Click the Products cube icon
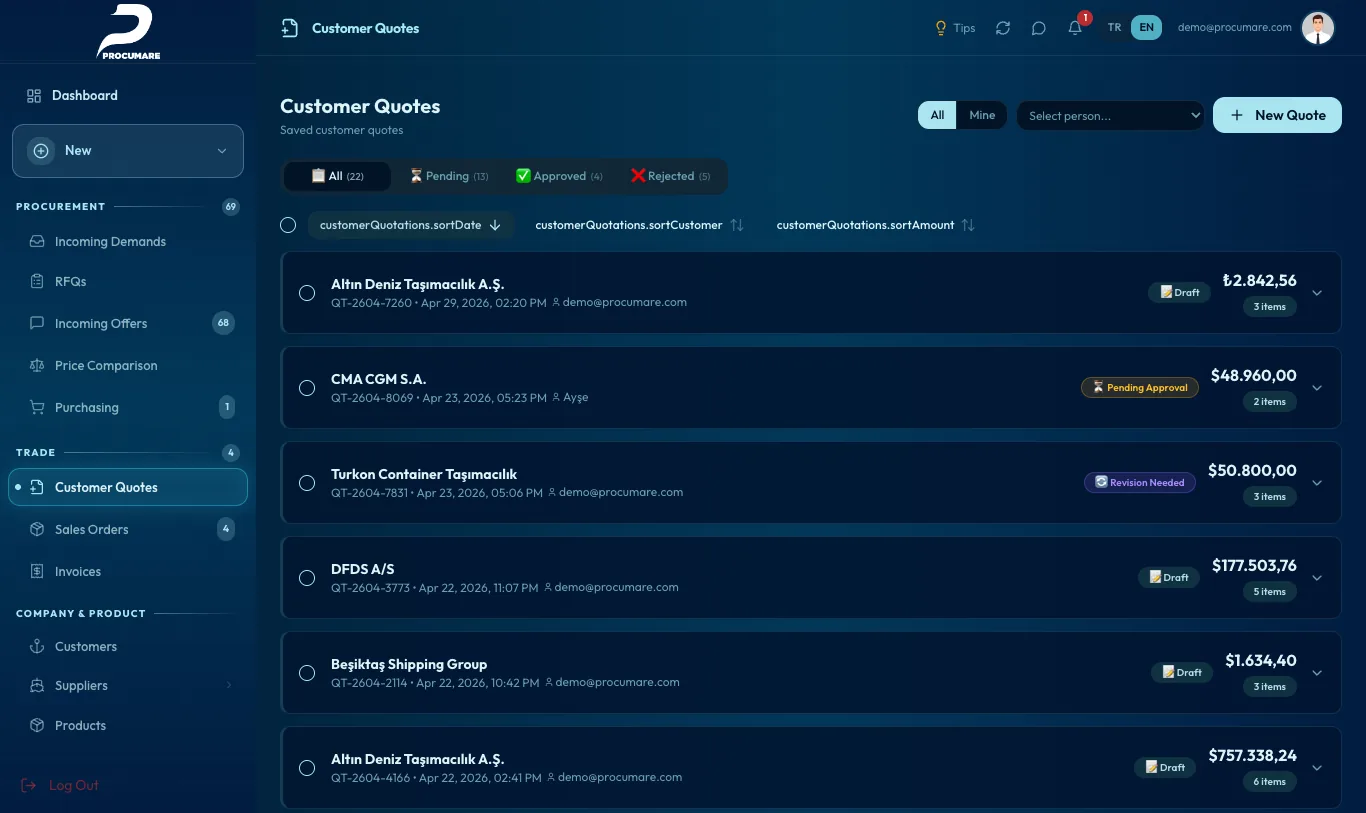 coord(37,725)
